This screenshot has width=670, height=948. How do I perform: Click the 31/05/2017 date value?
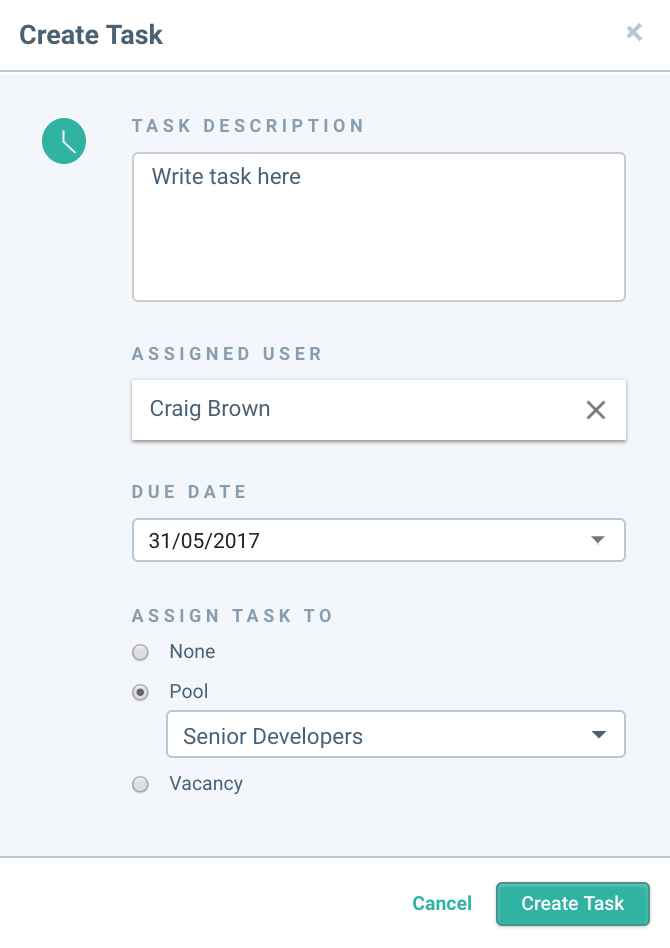pyautogui.click(x=204, y=541)
